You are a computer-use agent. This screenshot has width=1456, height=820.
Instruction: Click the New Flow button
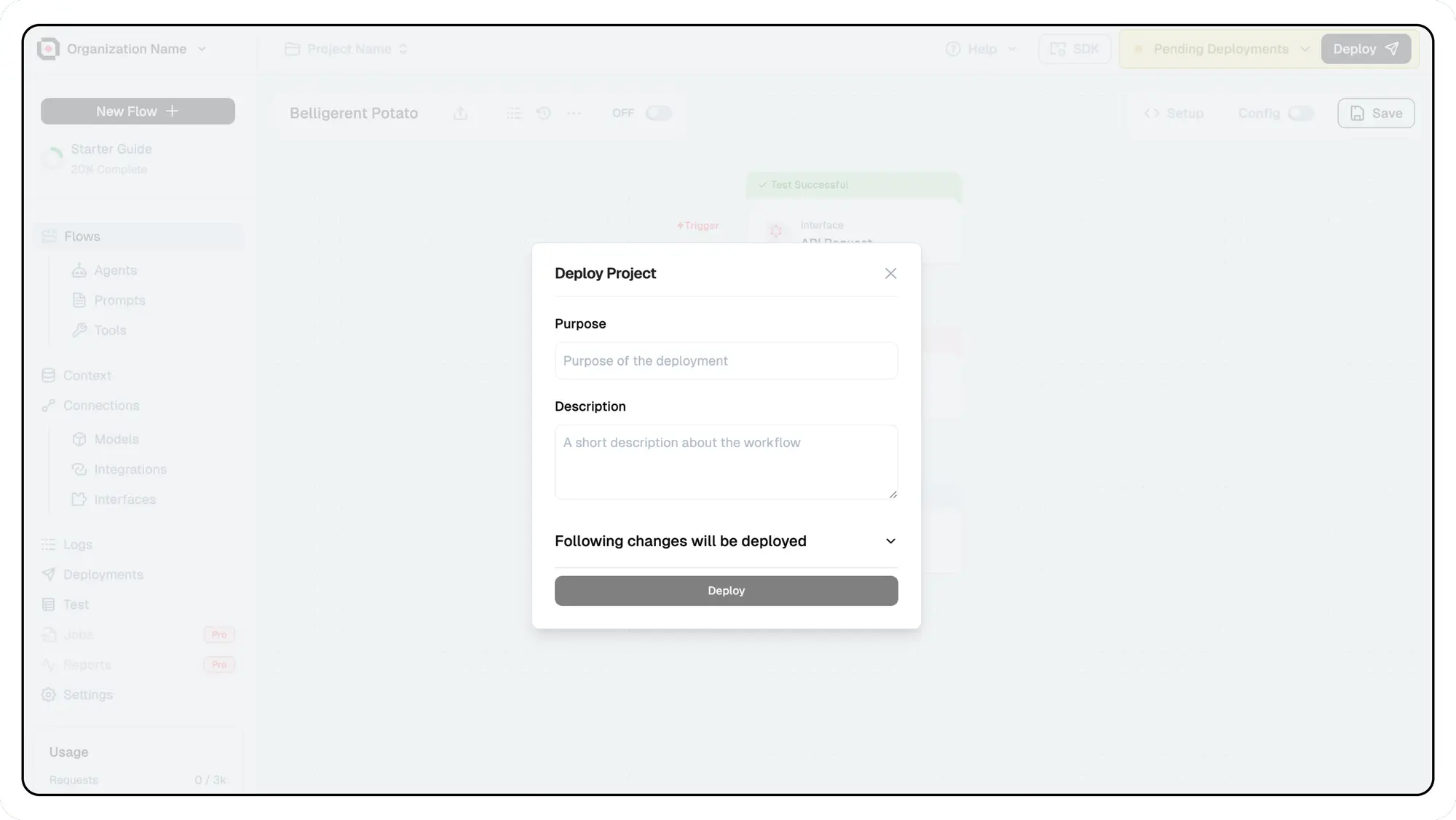coord(138,111)
